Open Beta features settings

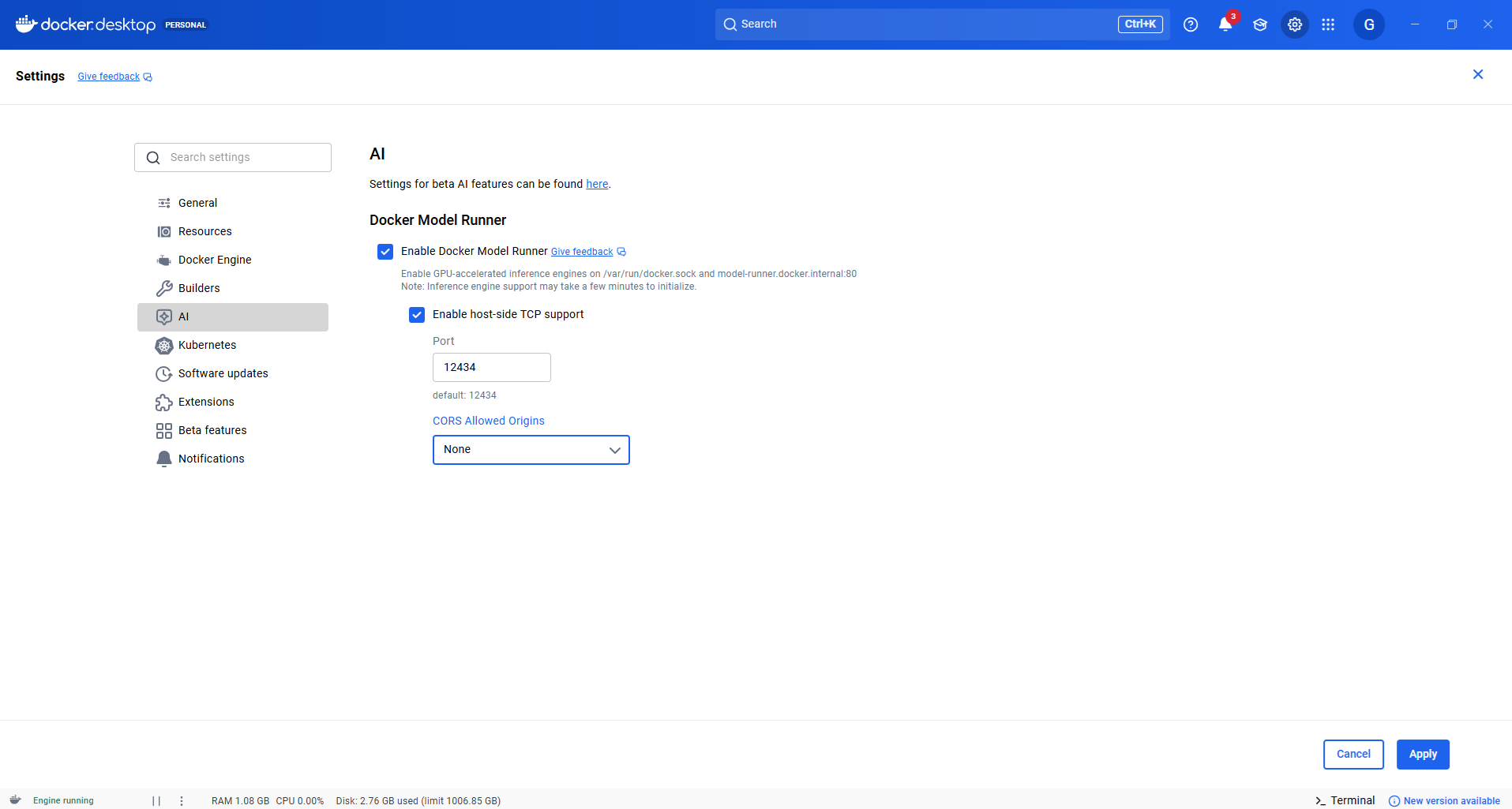pos(233,430)
